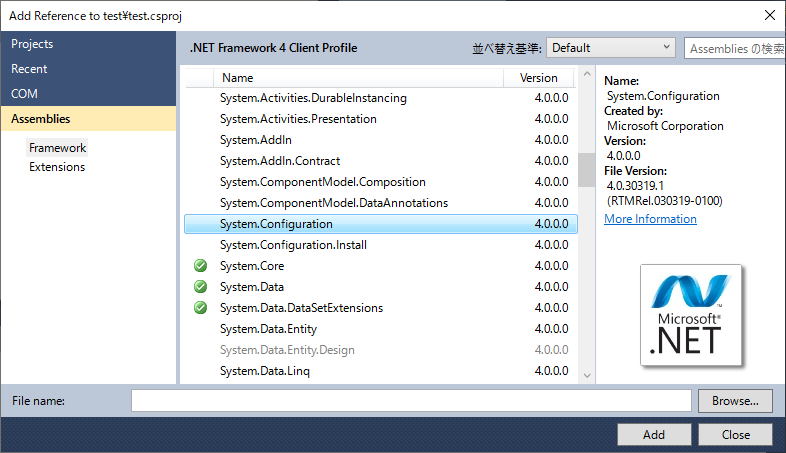Click the green checkmark beside System.Core

click(x=201, y=266)
